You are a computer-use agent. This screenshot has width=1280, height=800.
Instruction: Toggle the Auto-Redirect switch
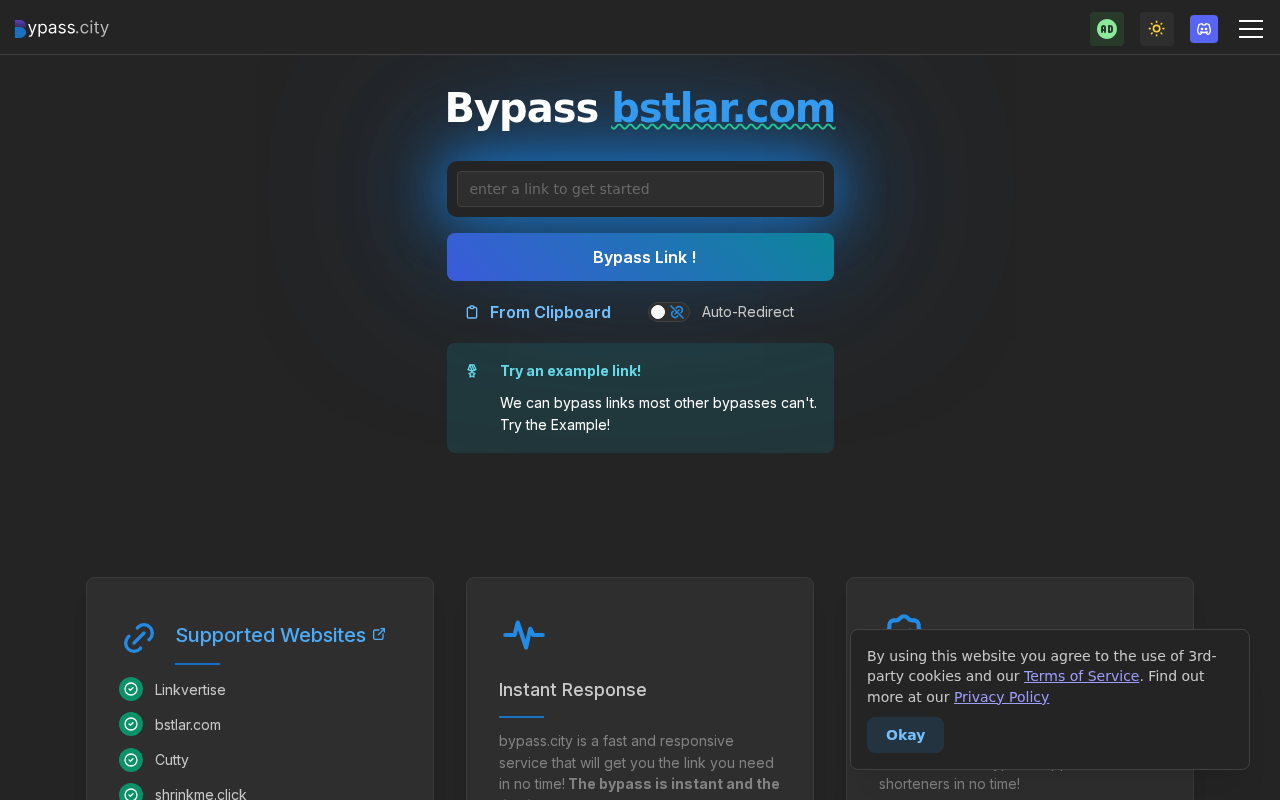668,312
